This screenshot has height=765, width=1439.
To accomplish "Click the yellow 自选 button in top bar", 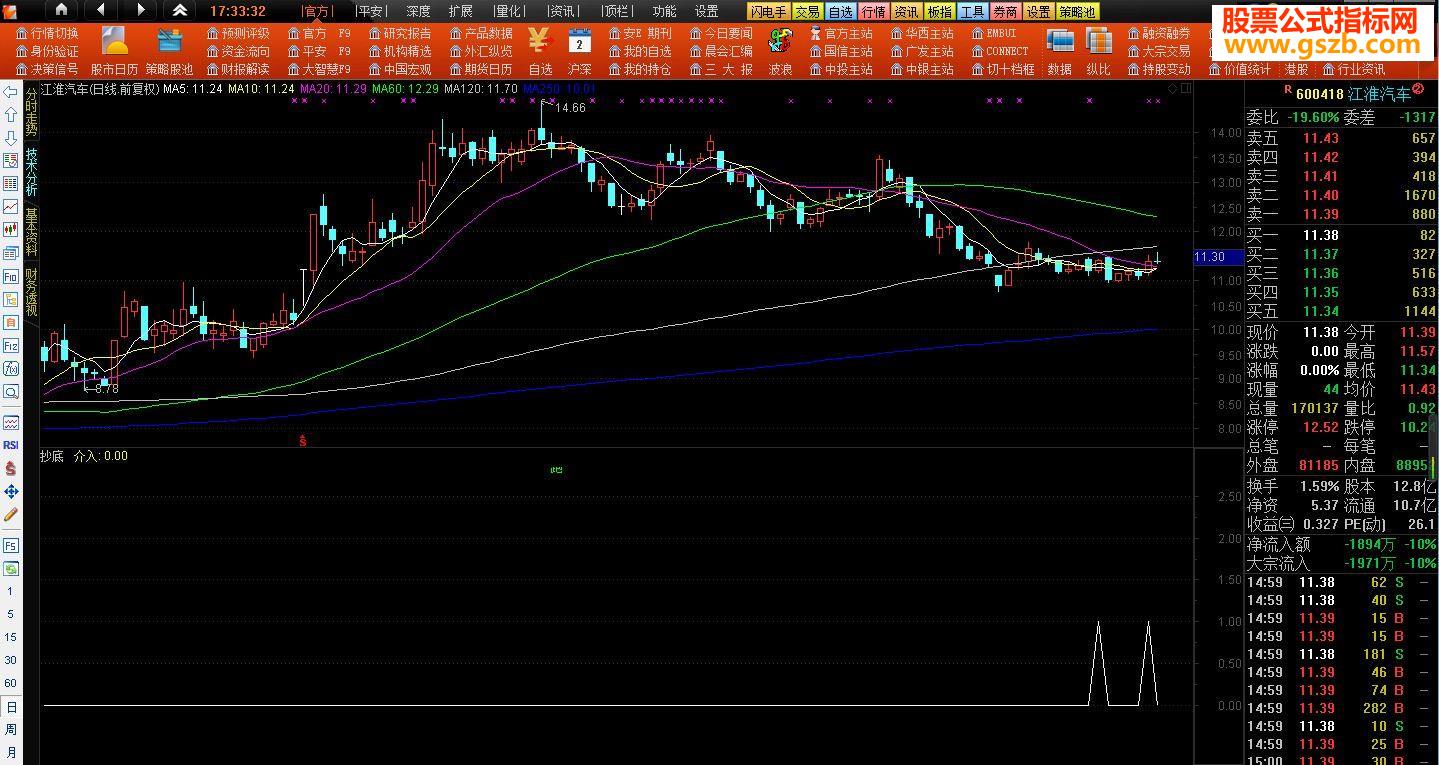I will click(841, 11).
